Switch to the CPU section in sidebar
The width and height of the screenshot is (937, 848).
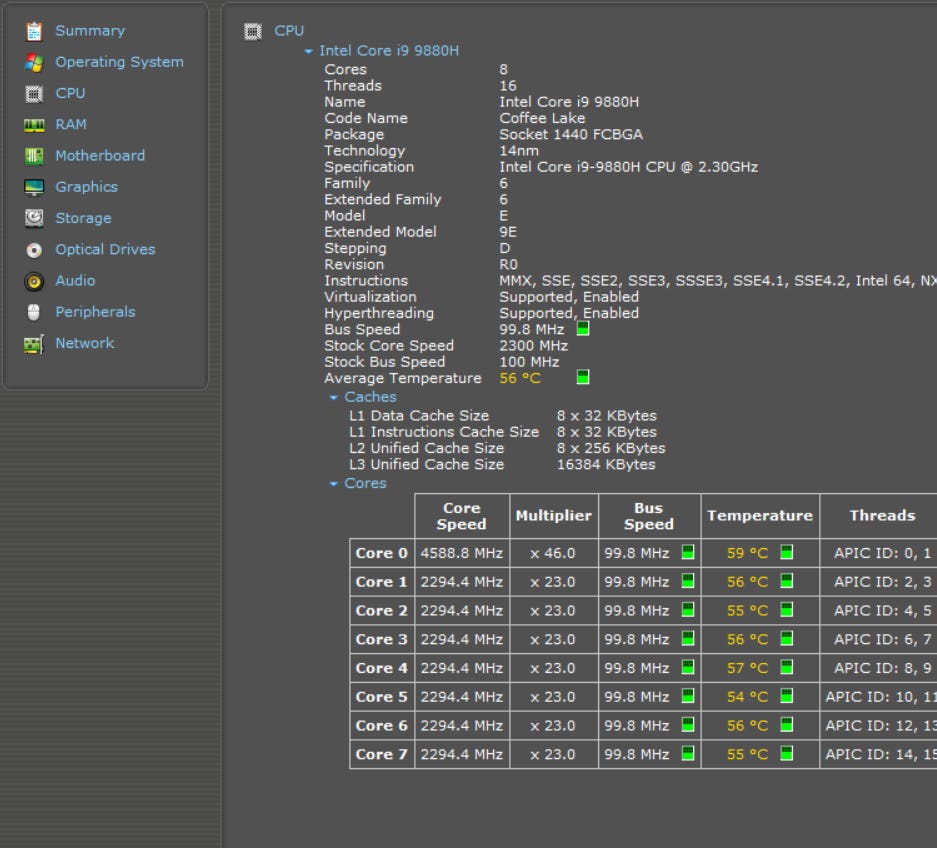pyautogui.click(x=70, y=93)
